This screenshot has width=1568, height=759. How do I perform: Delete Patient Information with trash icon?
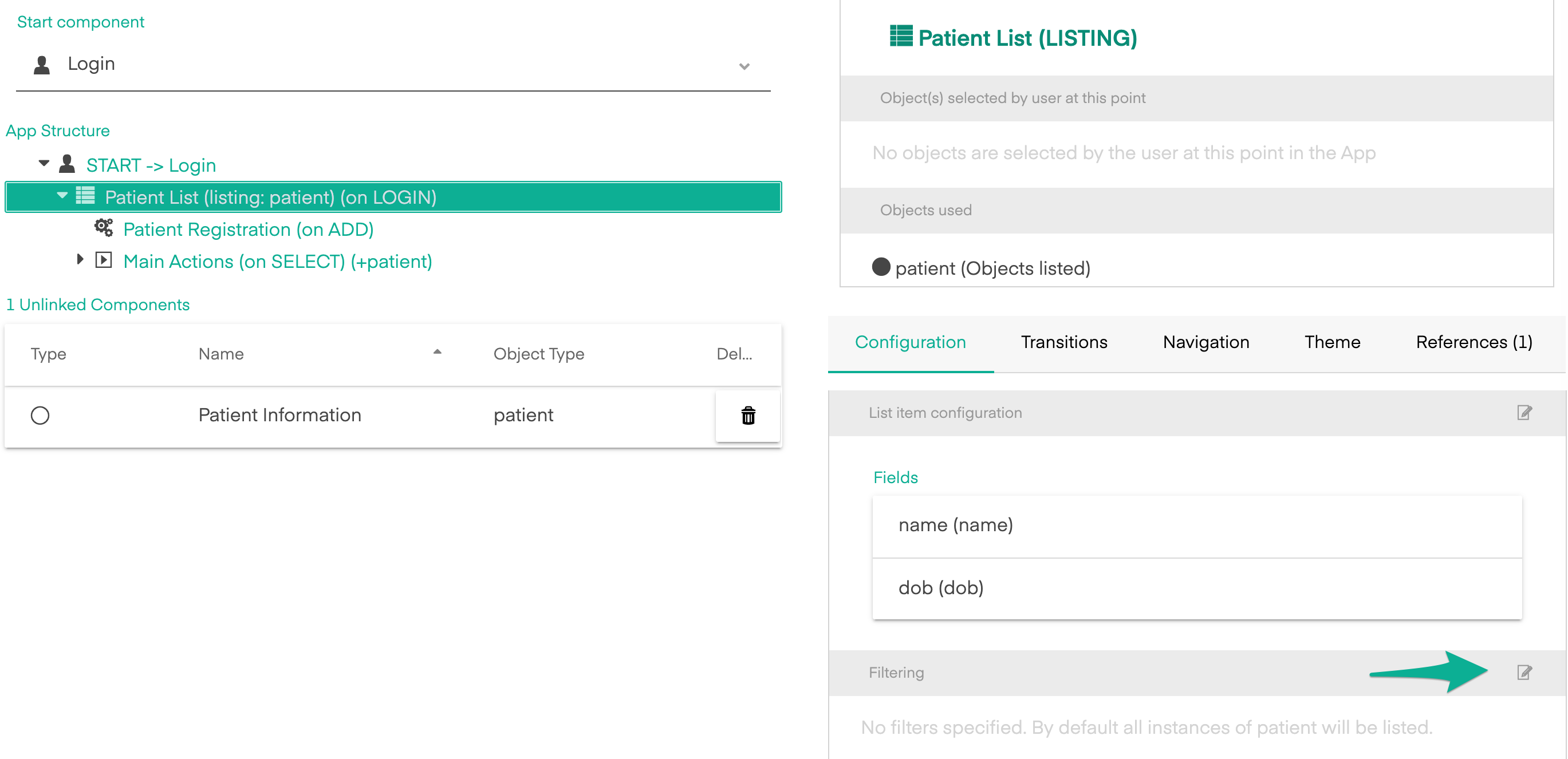[747, 416]
